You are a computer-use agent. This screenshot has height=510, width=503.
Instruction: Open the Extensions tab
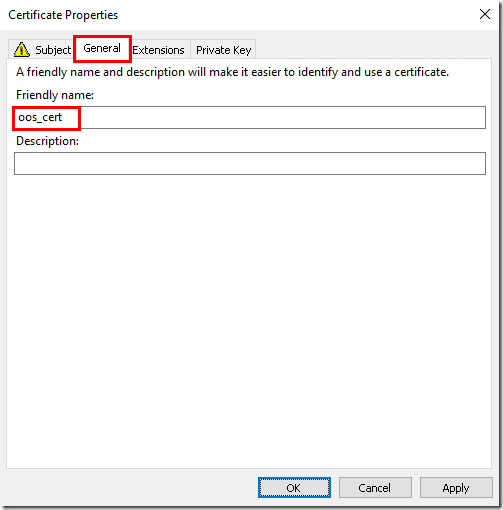click(x=158, y=50)
